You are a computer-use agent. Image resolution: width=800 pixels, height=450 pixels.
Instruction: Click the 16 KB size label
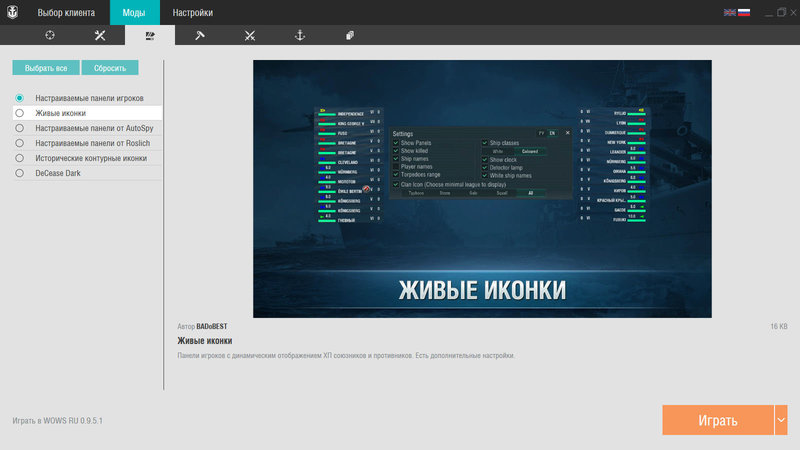(x=779, y=326)
